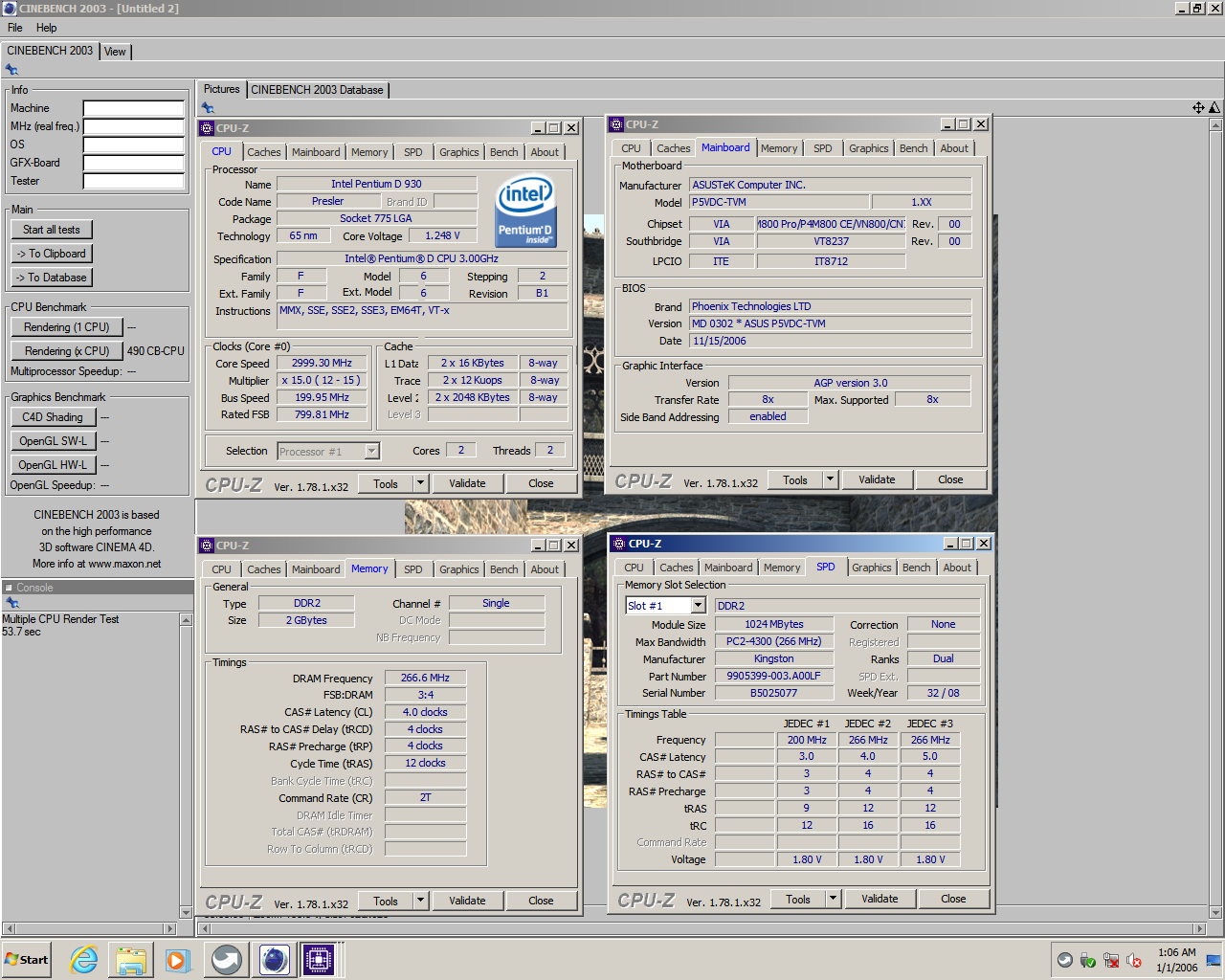Click Validate in the CPU-Z Mainboard window
The width and height of the screenshot is (1225, 980).
coord(877,479)
